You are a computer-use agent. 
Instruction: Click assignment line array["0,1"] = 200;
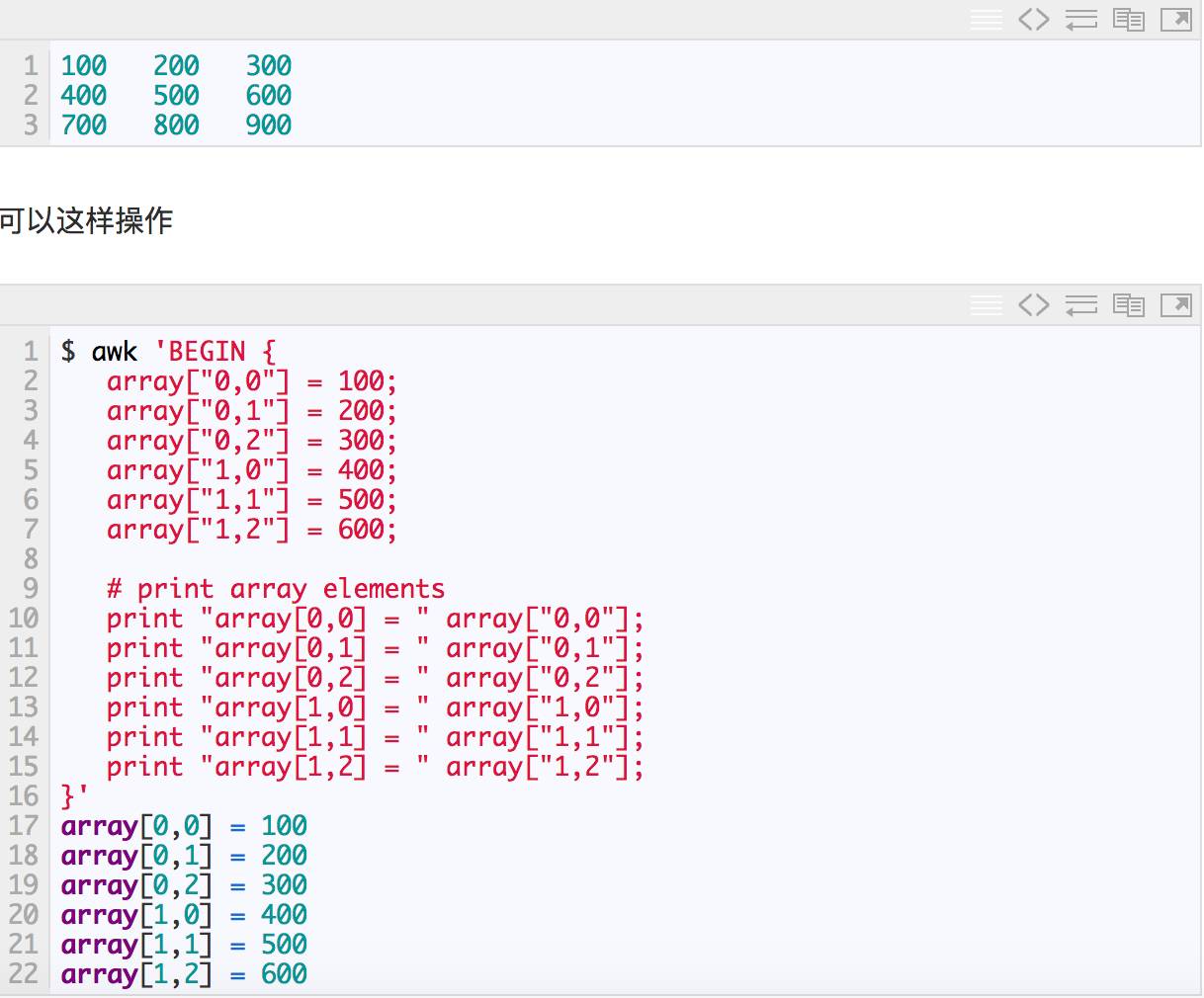pos(252,411)
